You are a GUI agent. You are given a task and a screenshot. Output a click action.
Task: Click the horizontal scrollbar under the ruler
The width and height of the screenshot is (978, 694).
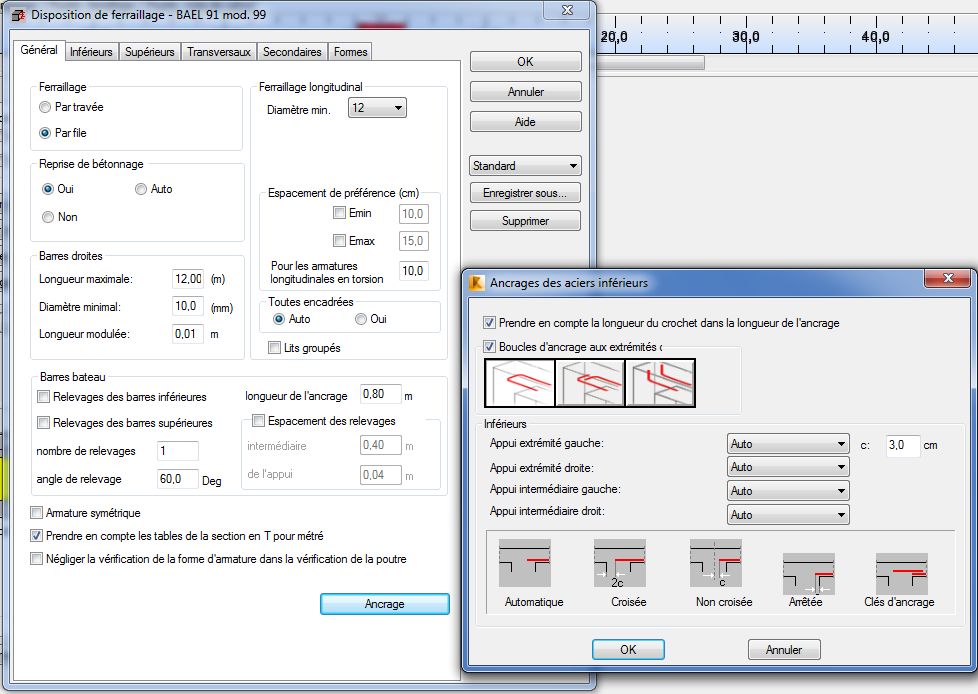(x=651, y=62)
